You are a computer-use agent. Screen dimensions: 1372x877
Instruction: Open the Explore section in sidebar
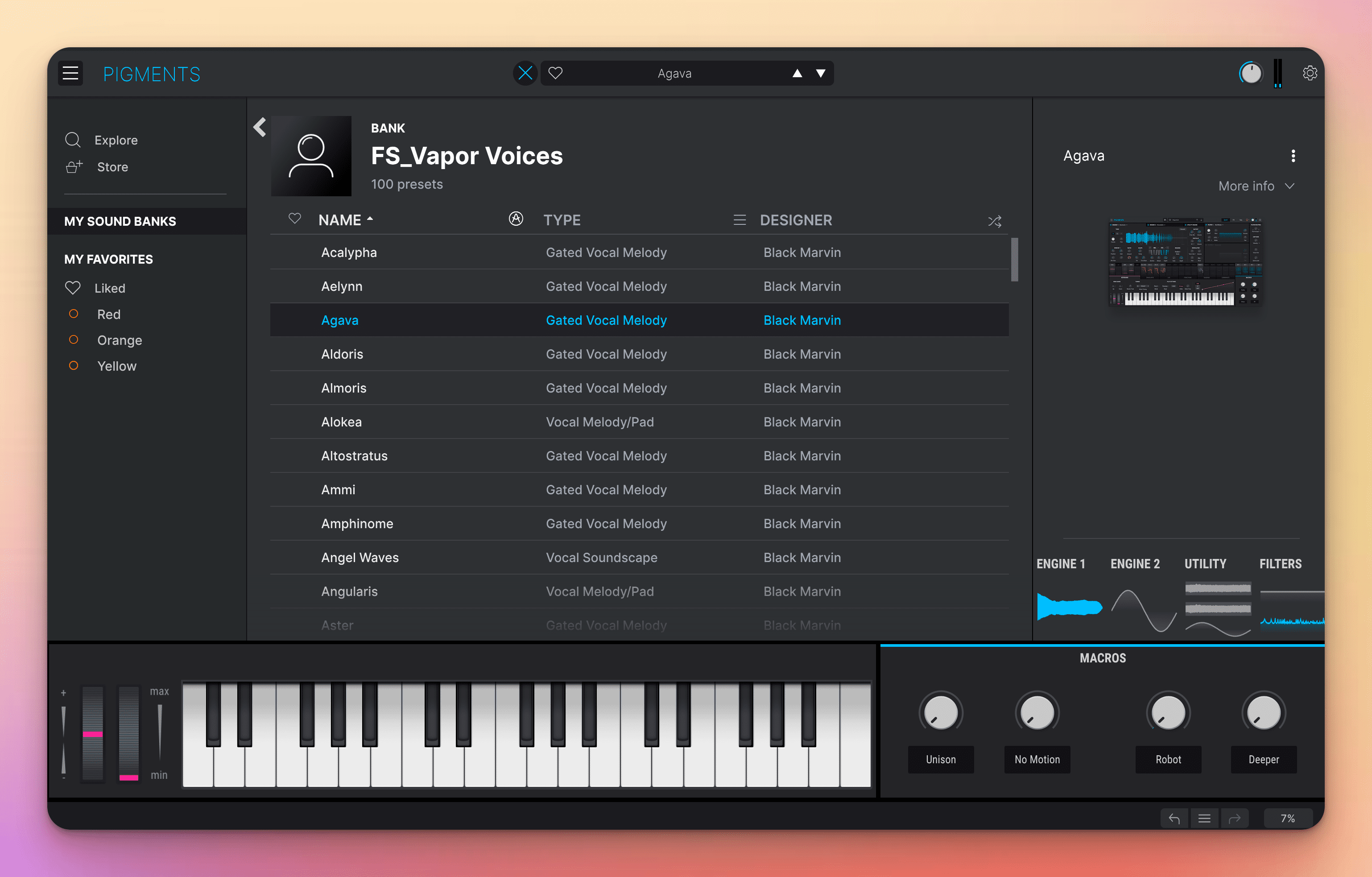(x=114, y=139)
